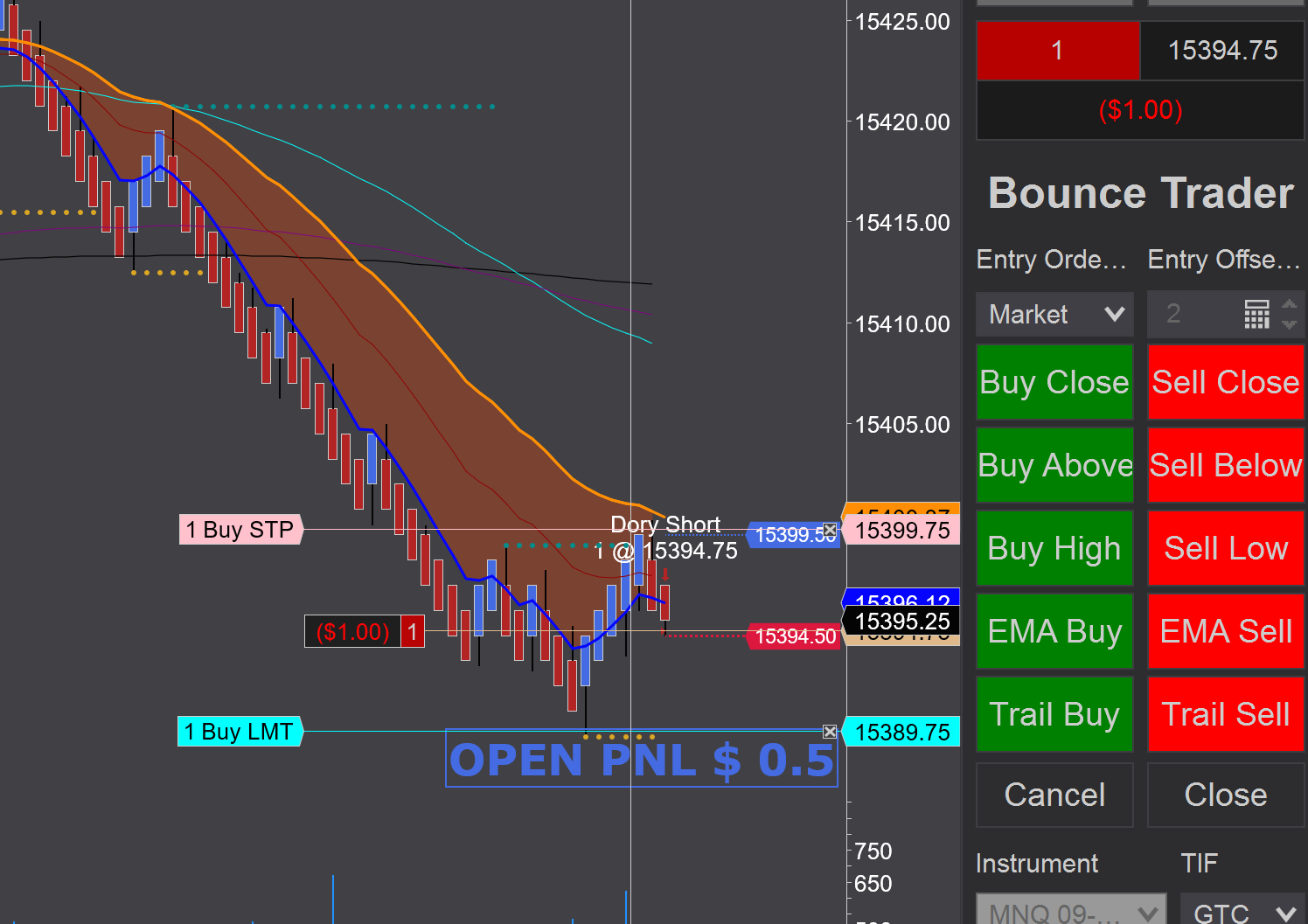Expand the Instrument MNQ 09 dropdown

1071,909
